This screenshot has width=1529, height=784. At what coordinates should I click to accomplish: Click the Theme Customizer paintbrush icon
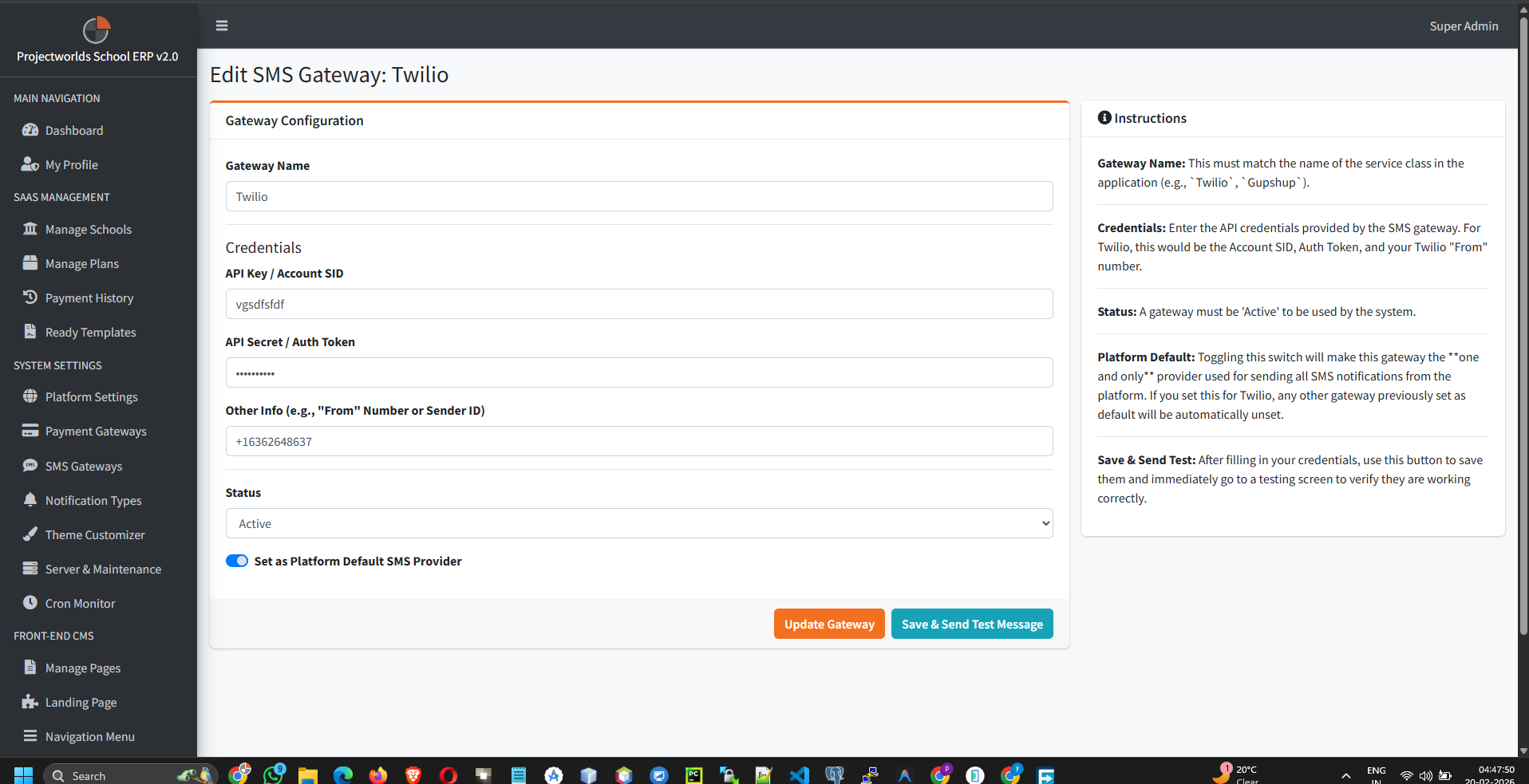(x=30, y=534)
